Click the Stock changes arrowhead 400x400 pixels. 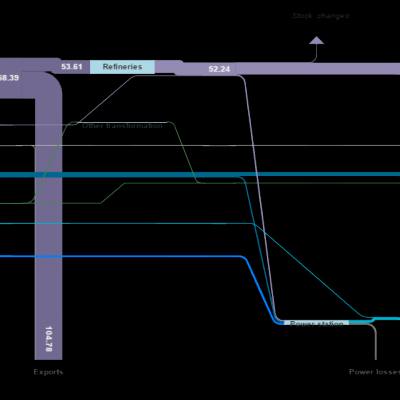click(316, 40)
